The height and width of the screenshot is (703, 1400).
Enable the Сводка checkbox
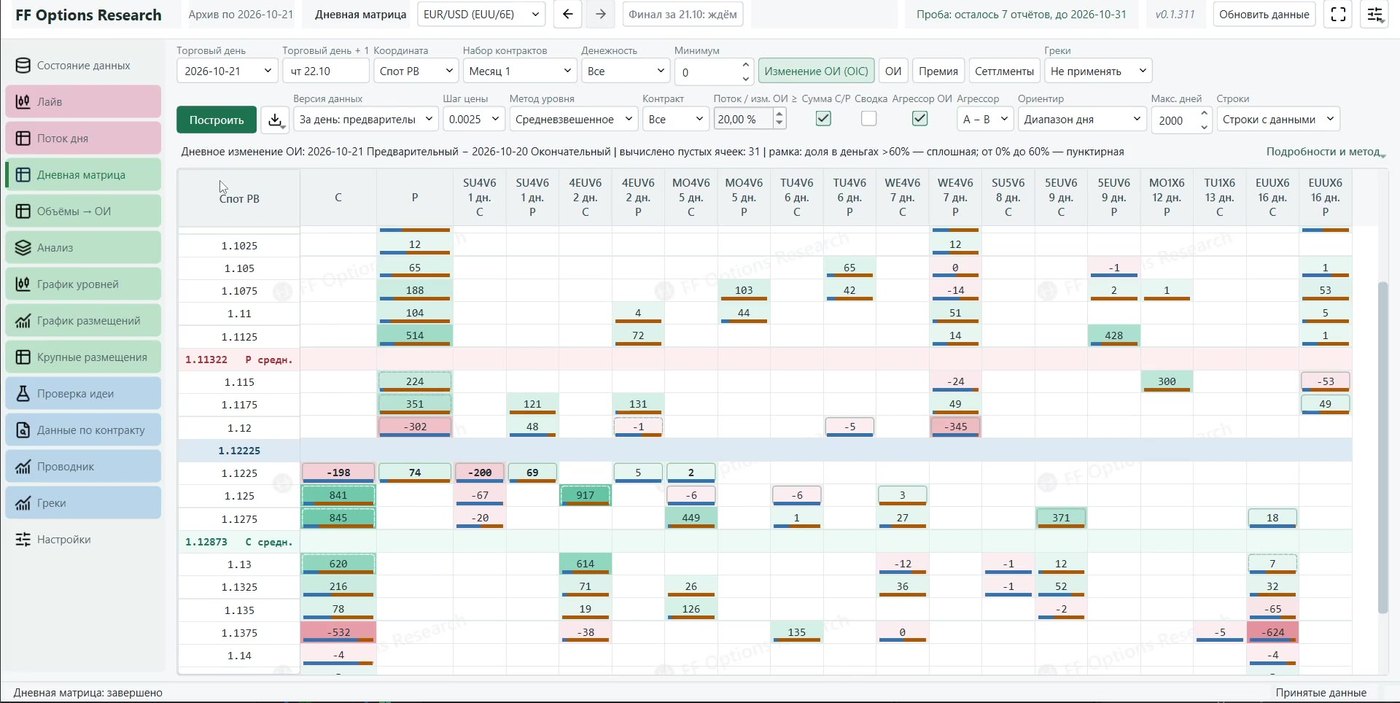click(869, 119)
